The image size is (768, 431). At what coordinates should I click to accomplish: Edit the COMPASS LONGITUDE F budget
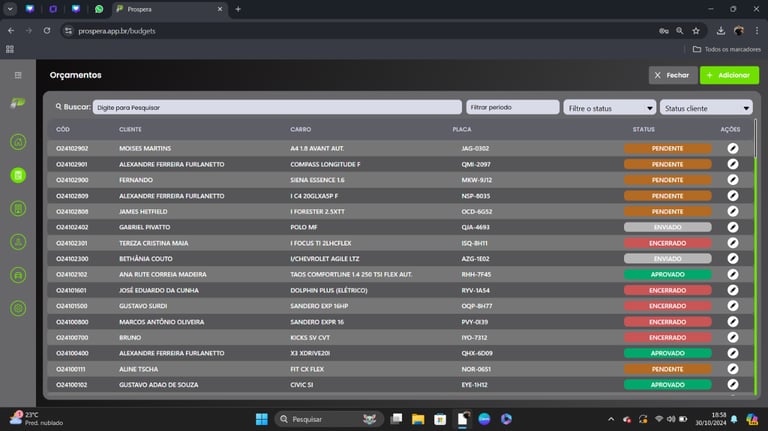click(x=733, y=164)
